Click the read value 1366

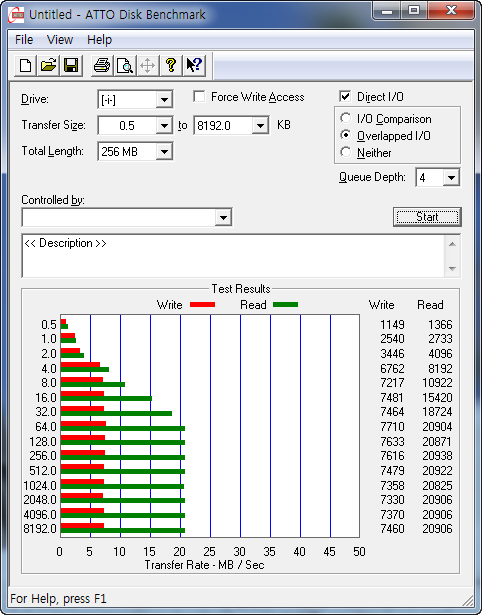pos(440,325)
